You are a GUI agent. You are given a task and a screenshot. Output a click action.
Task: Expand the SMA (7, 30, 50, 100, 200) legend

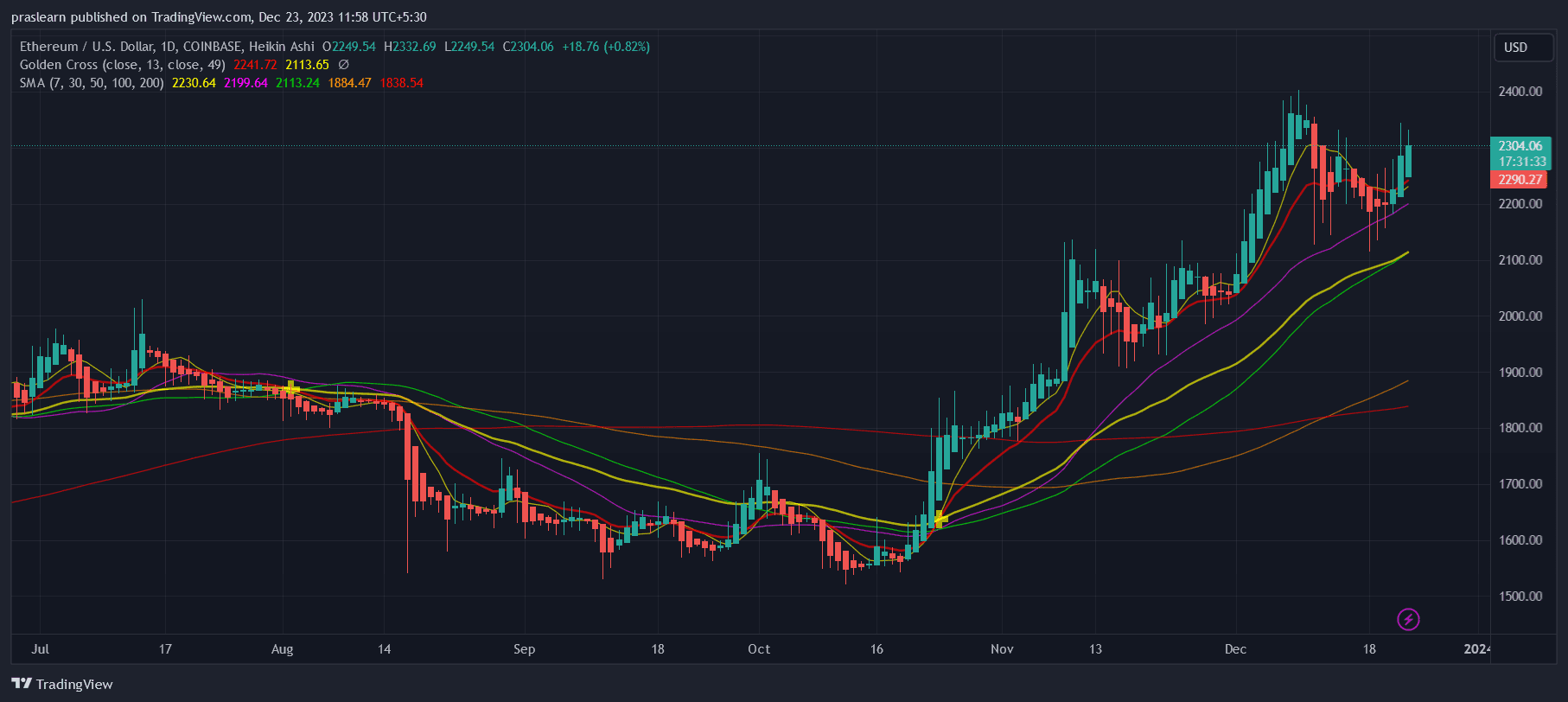pos(92,83)
